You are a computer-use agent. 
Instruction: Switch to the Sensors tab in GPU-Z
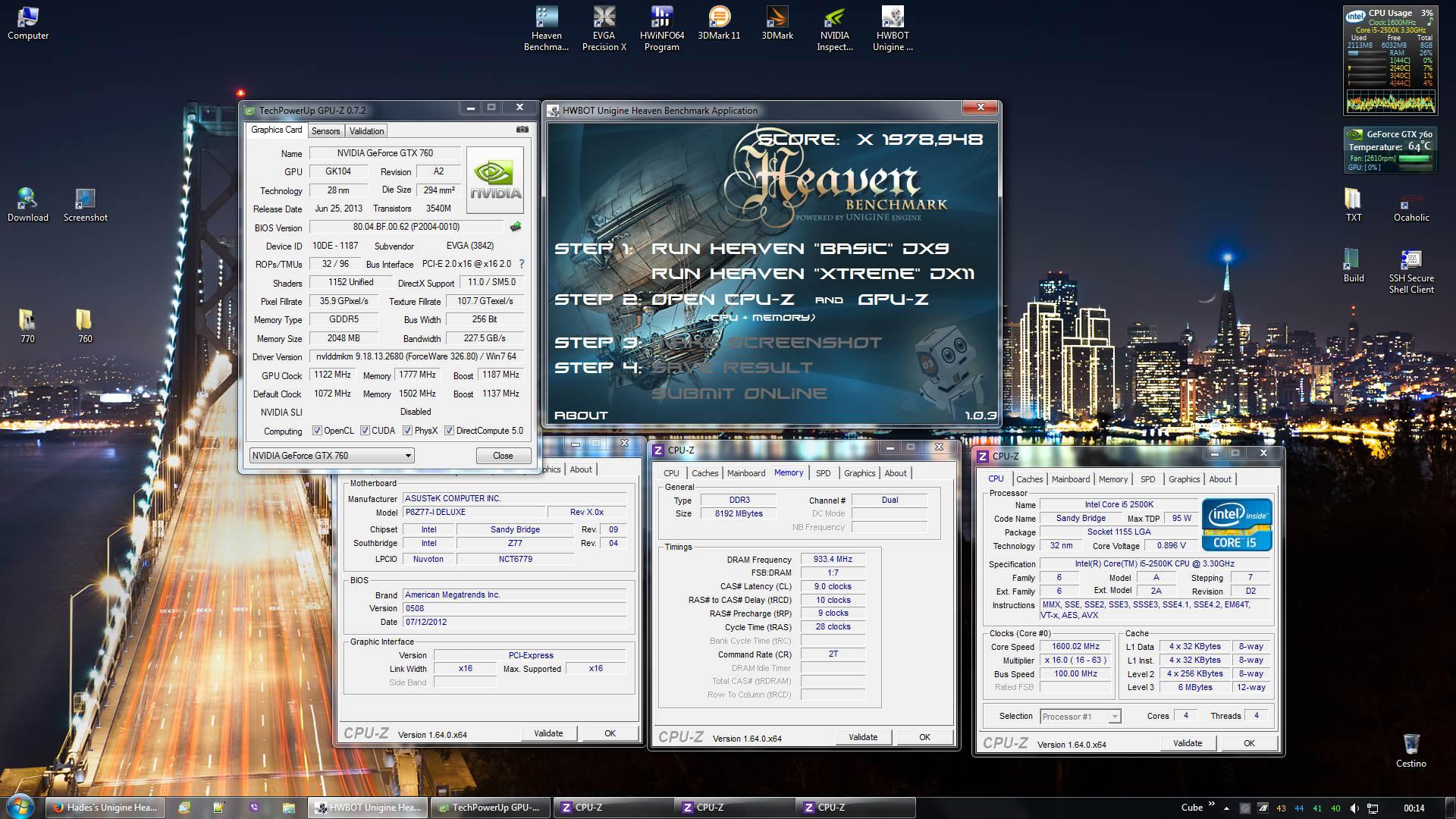point(326,131)
